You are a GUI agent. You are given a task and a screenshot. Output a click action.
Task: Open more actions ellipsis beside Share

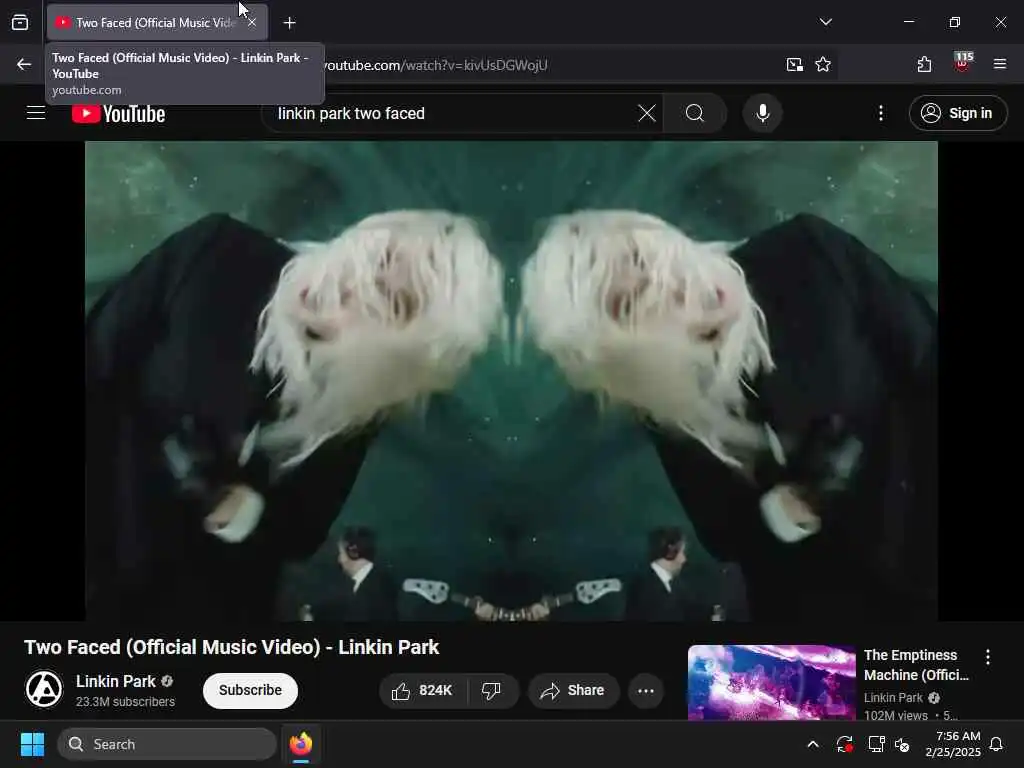pos(646,691)
